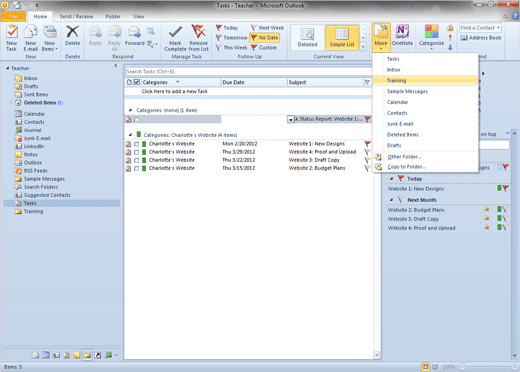Open the View ribbon tab
The height and width of the screenshot is (372, 520).
(139, 16)
